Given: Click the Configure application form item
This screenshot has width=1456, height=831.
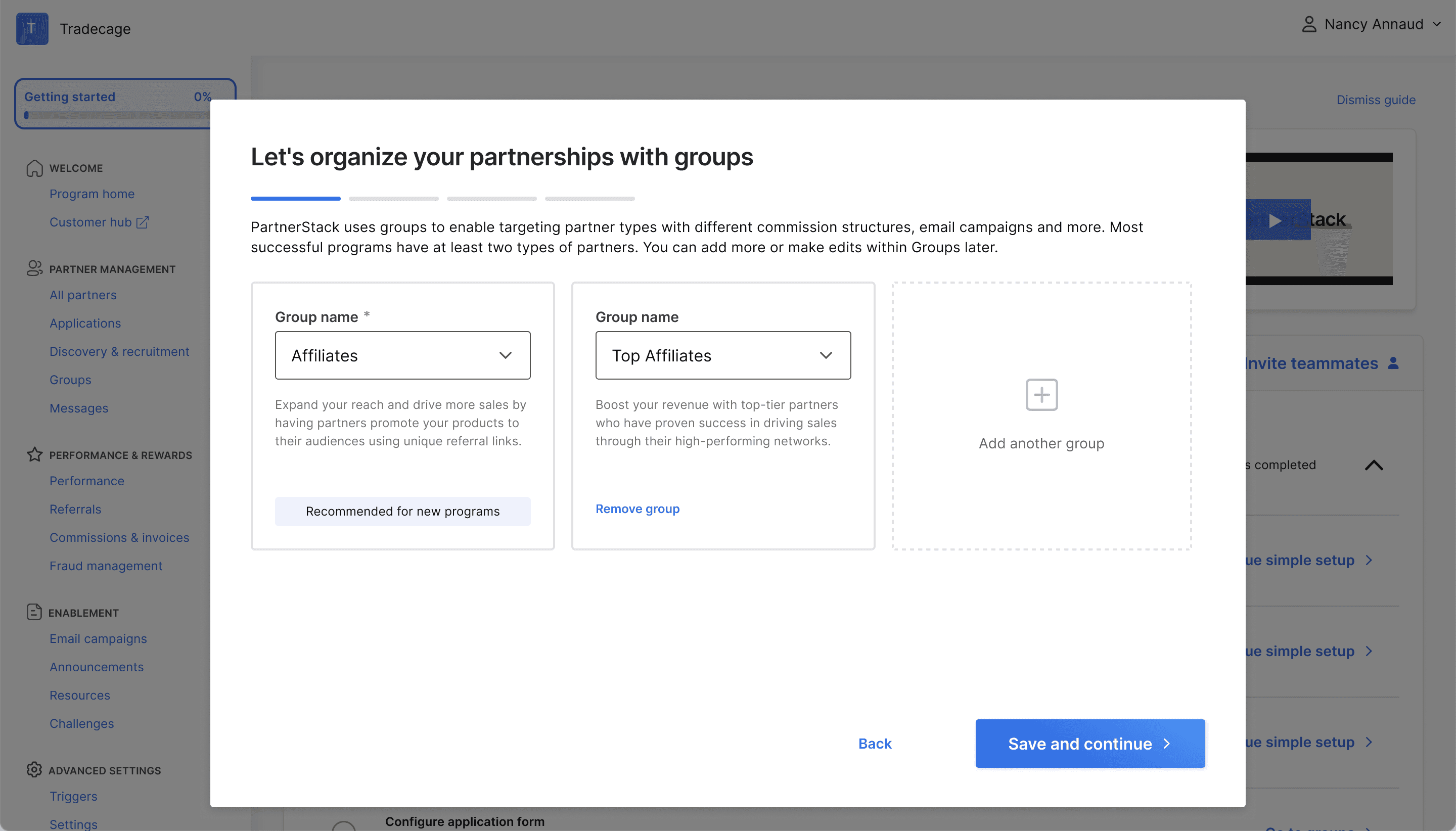Looking at the screenshot, I should click(465, 821).
